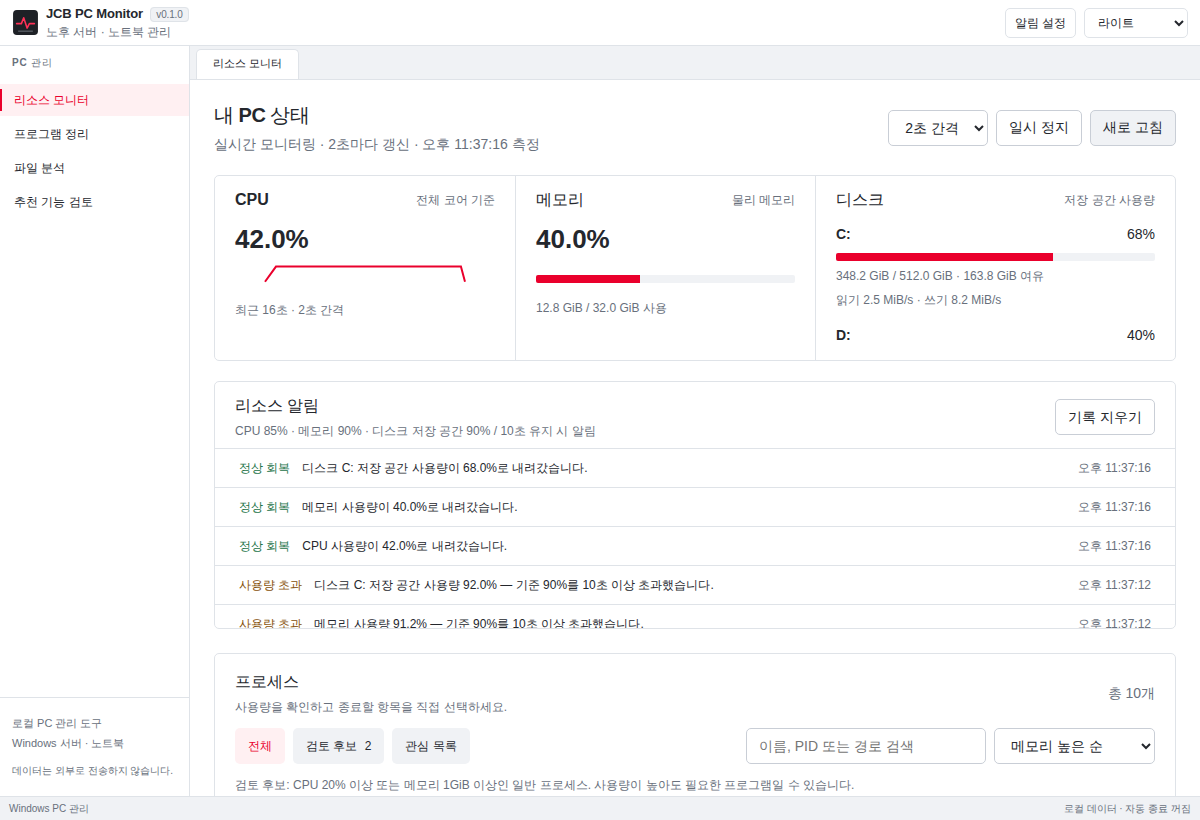Click the 리소스 알림 section heading

[x=277, y=406]
